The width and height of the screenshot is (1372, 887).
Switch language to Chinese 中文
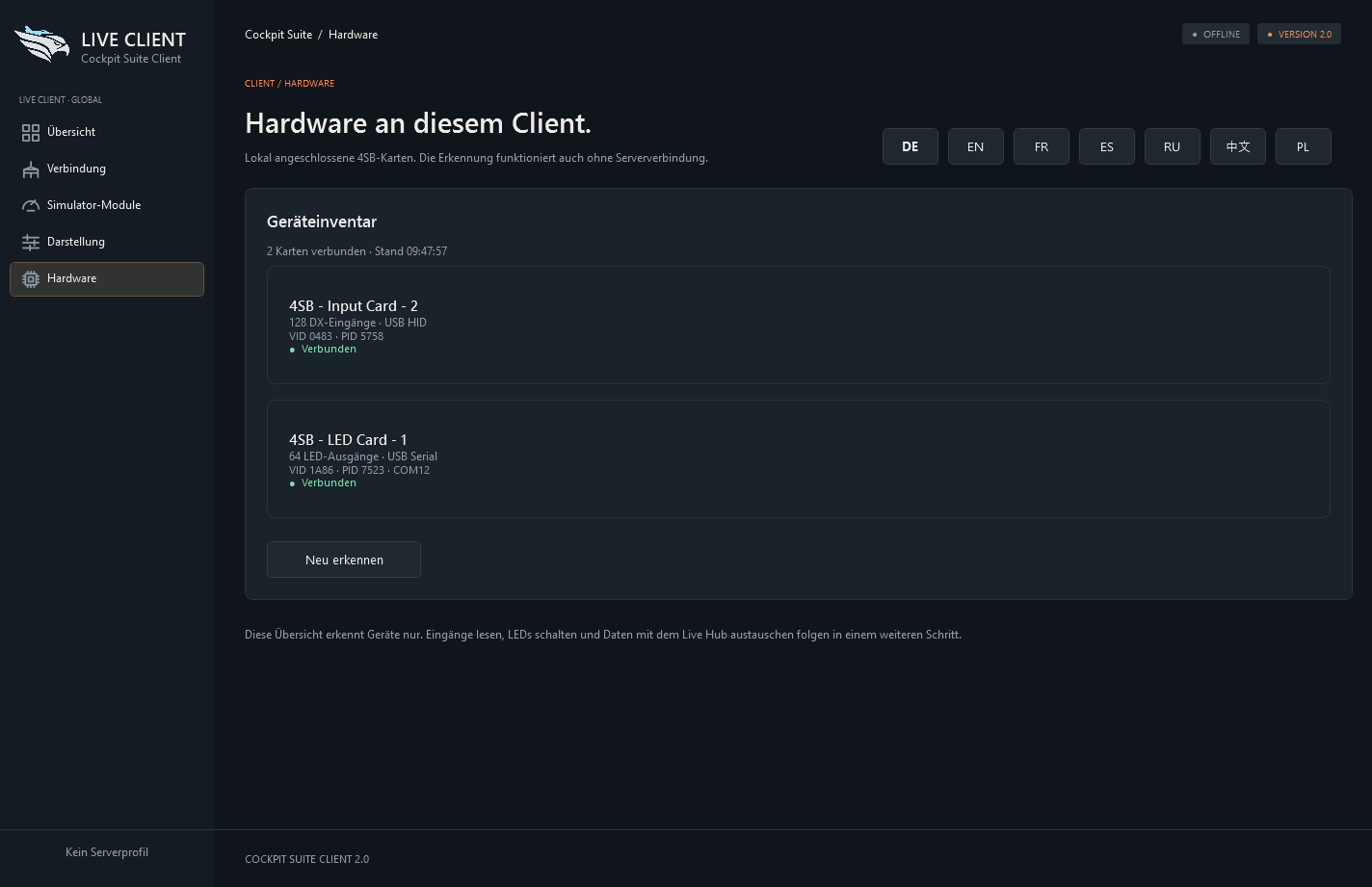(1238, 146)
